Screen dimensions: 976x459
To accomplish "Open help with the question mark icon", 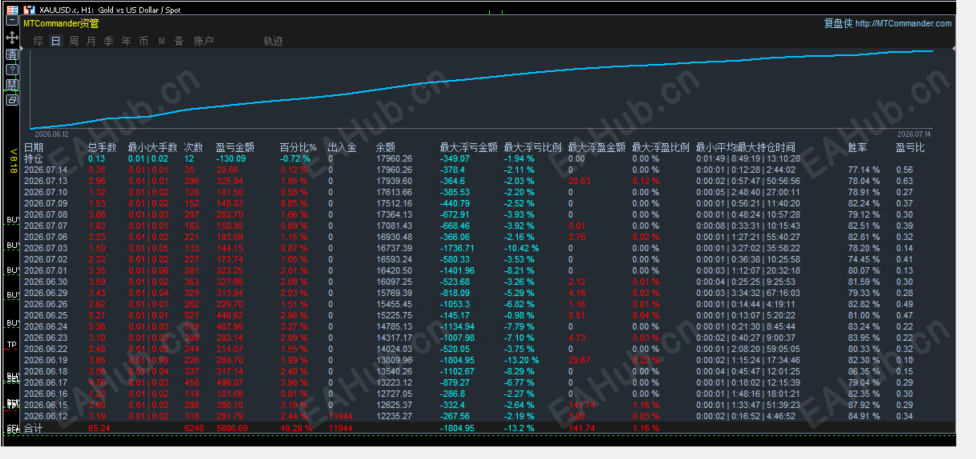I will click(12, 70).
